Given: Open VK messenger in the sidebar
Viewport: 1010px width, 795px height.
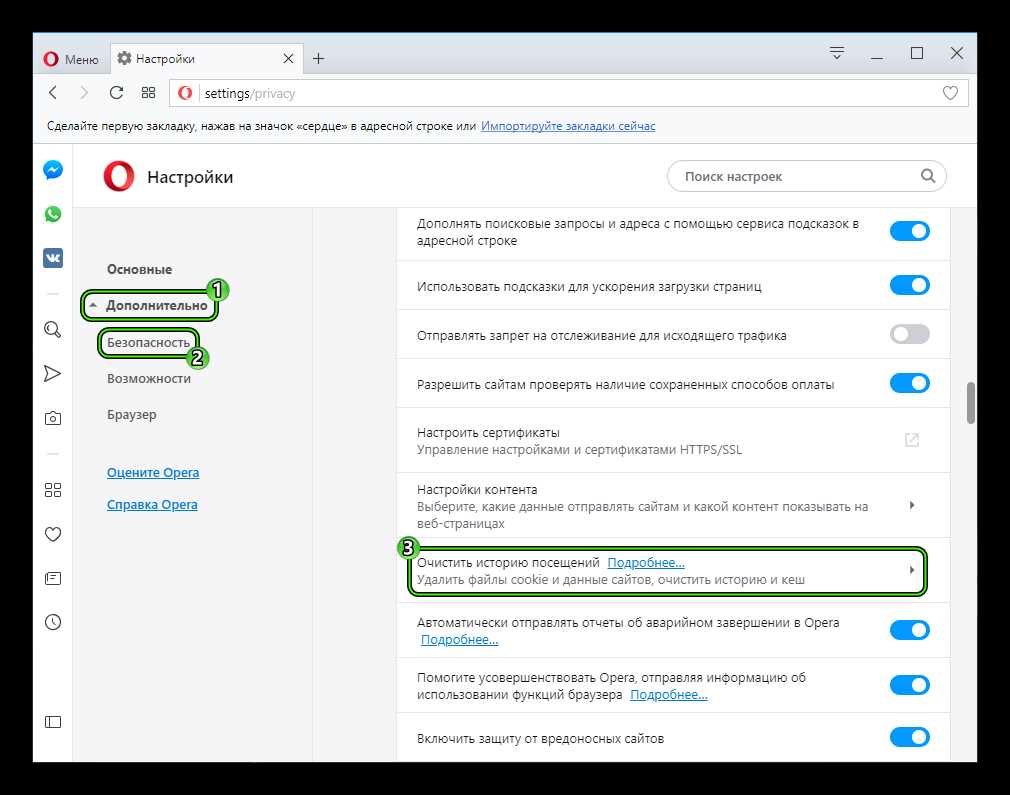Looking at the screenshot, I should (x=53, y=258).
